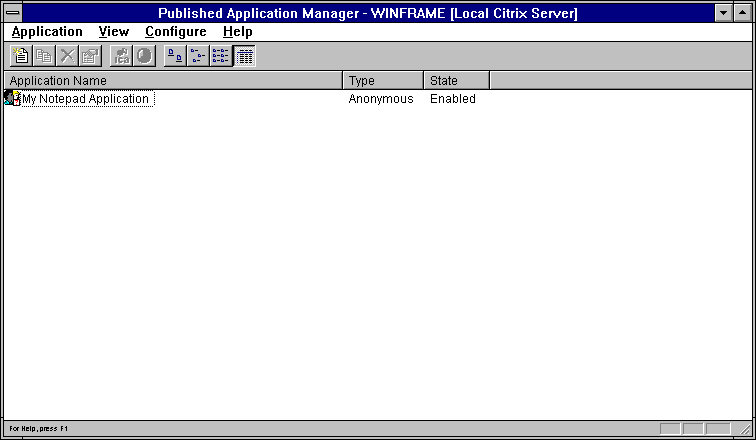This screenshot has width=756, height=440.
Task: Sort by the State column header
Action: click(x=457, y=80)
